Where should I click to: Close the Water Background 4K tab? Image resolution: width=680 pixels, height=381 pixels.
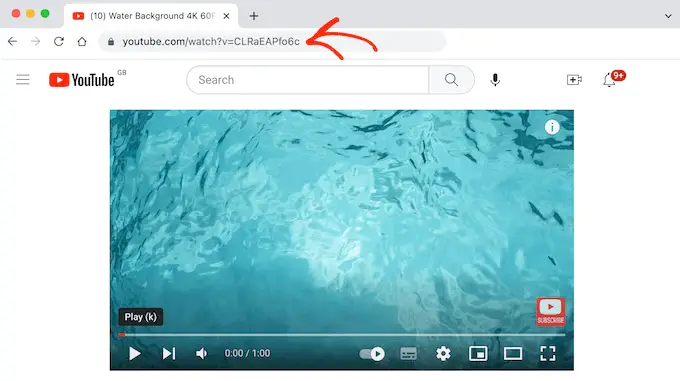226,16
